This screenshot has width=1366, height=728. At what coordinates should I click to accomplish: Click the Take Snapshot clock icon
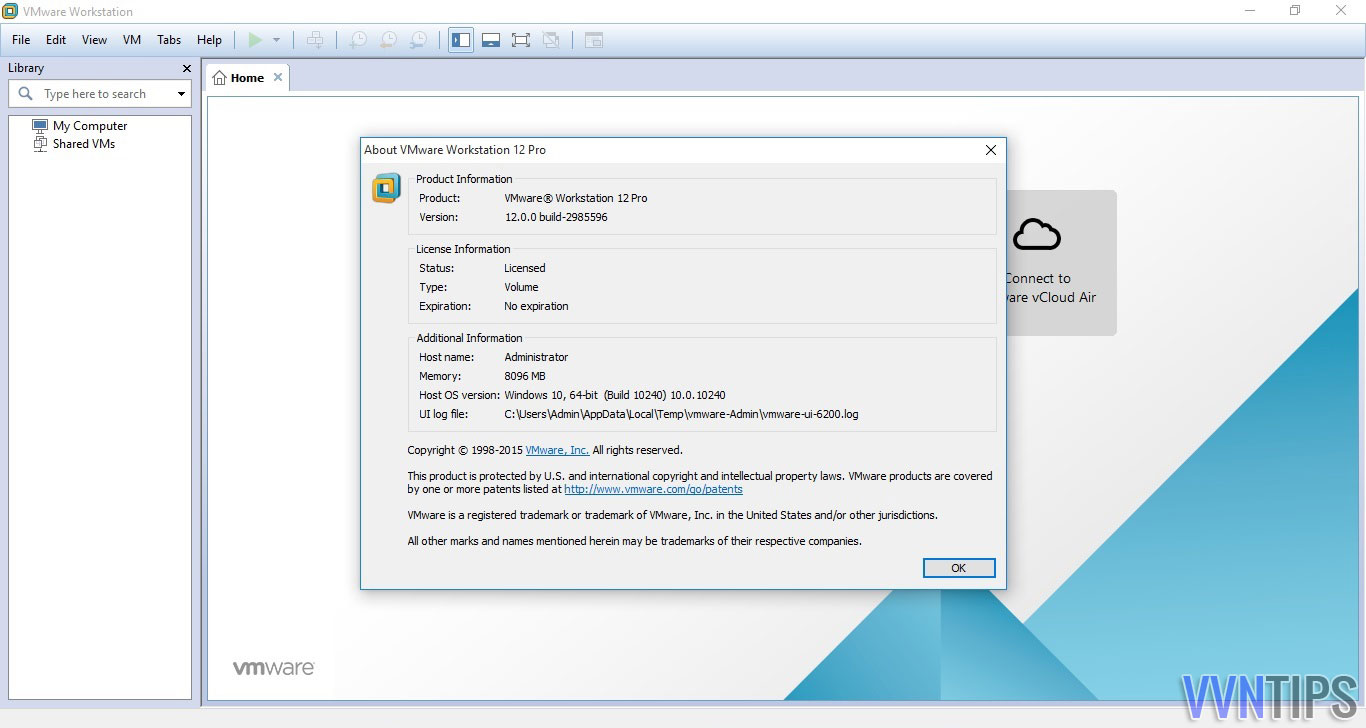(x=357, y=40)
